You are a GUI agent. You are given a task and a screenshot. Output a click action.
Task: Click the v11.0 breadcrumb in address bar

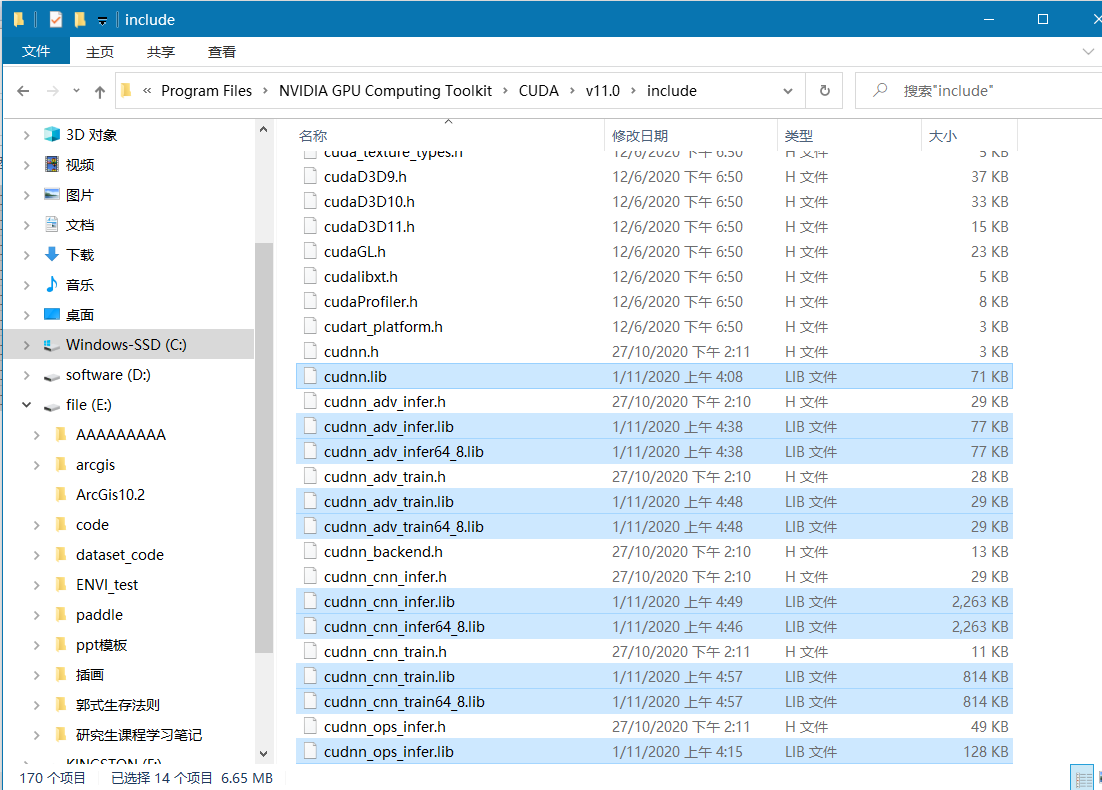[602, 90]
